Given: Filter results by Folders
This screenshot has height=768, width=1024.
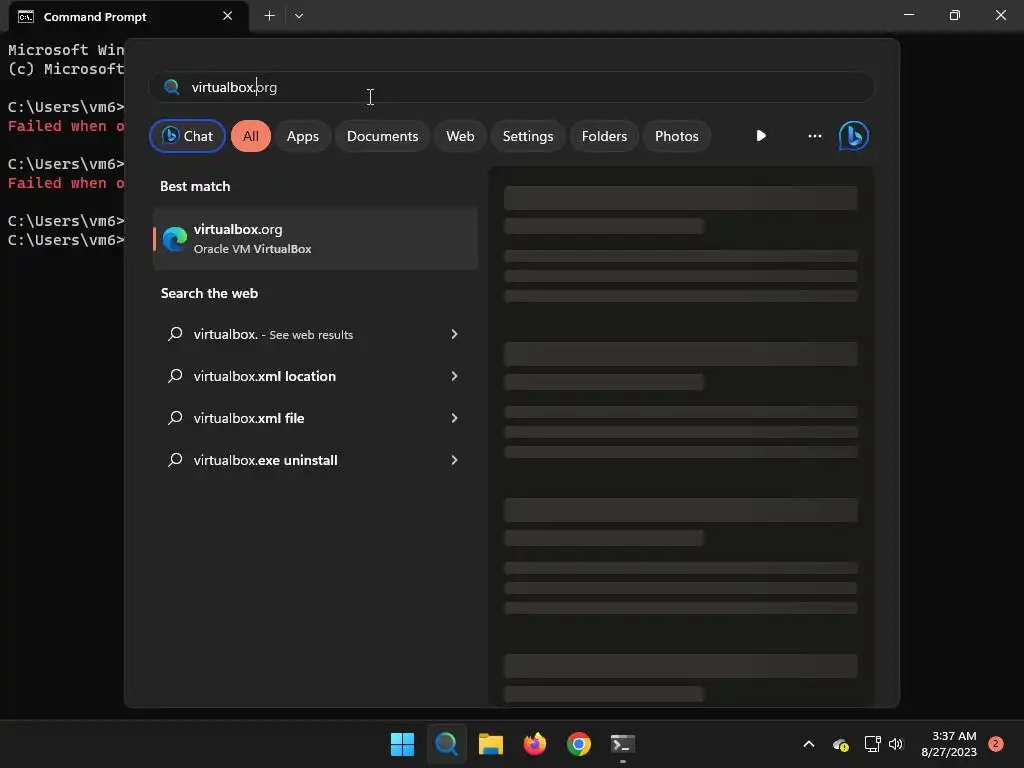Looking at the screenshot, I should tap(604, 136).
